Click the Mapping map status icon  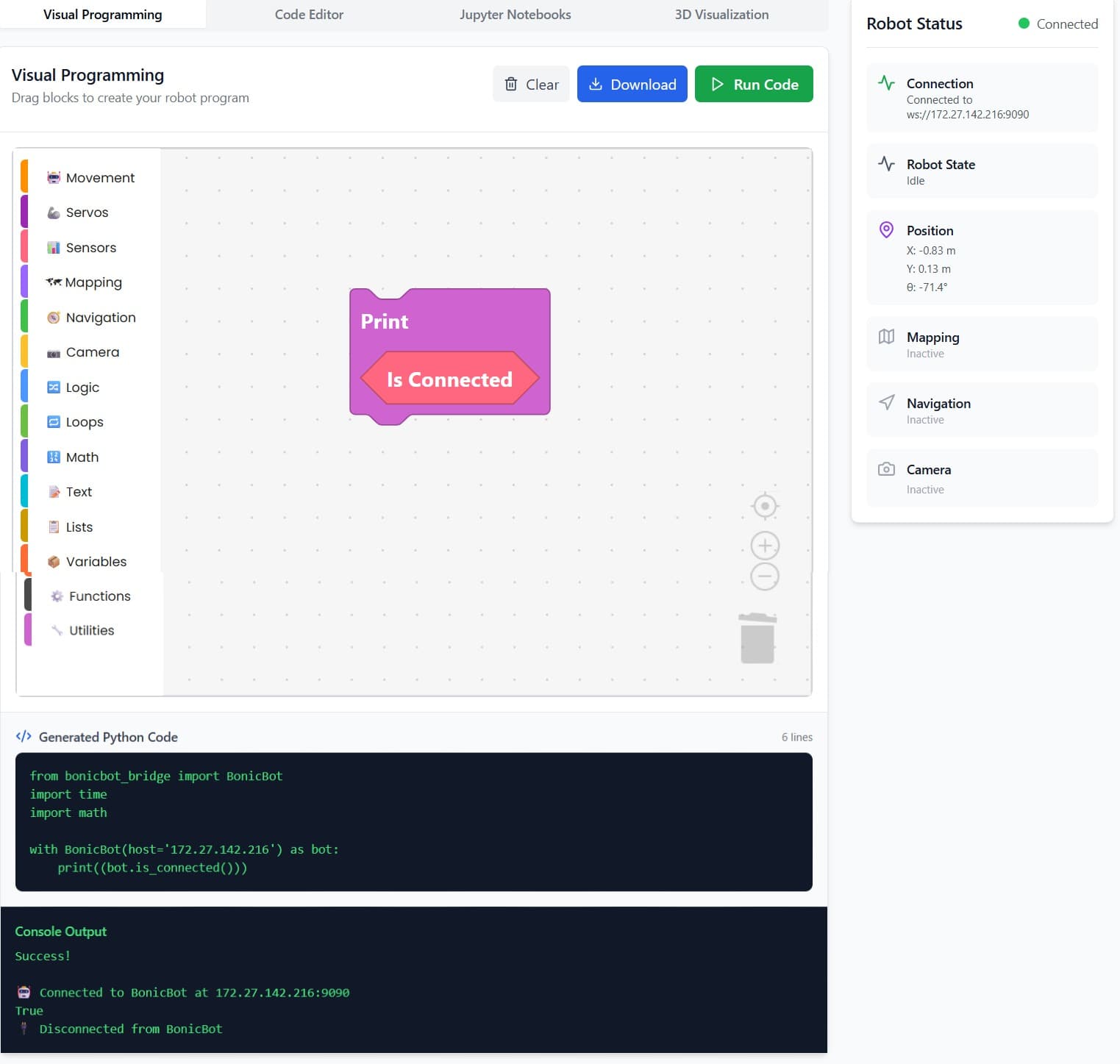tap(886, 337)
